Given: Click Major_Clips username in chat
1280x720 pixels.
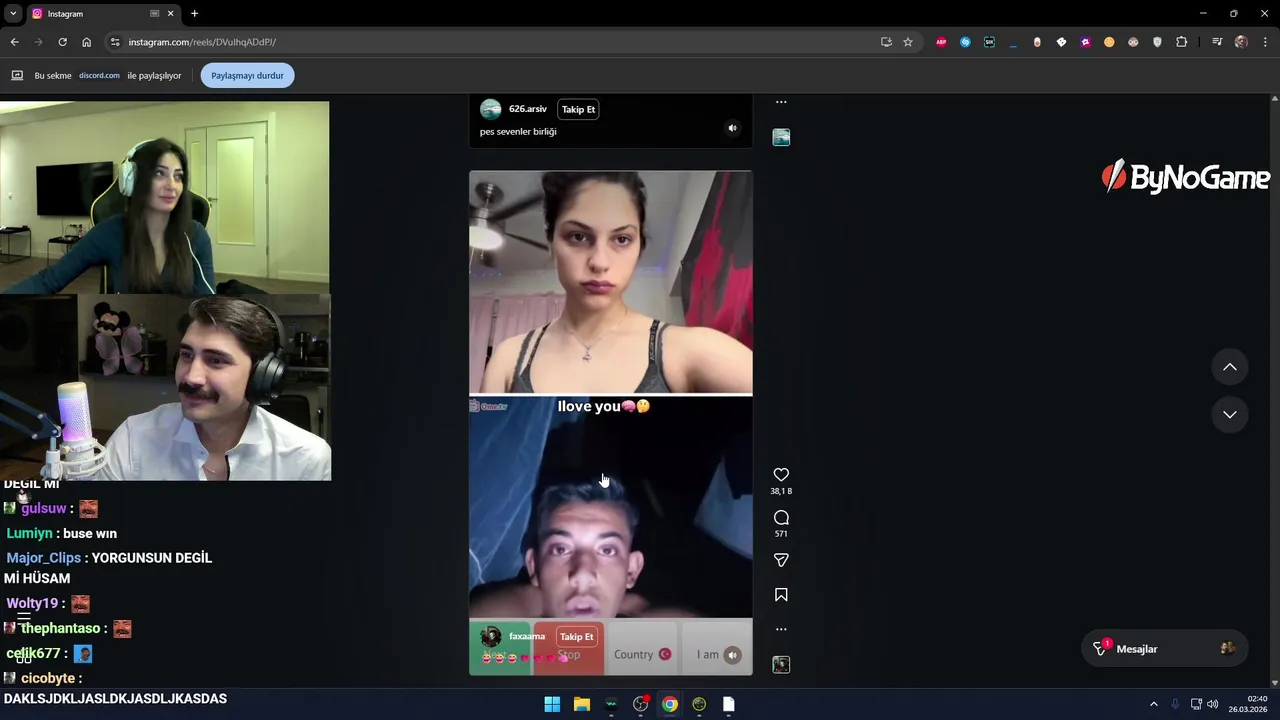Looking at the screenshot, I should coord(43,558).
